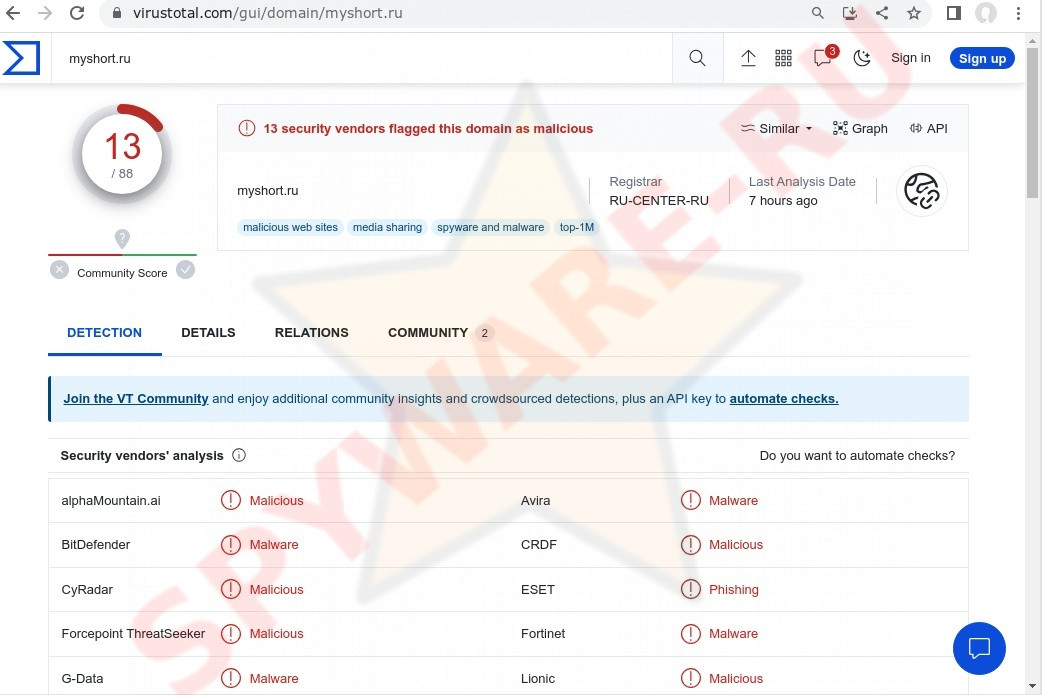Open browser profile avatar
Image resolution: width=1042 pixels, height=695 pixels.
(986, 13)
